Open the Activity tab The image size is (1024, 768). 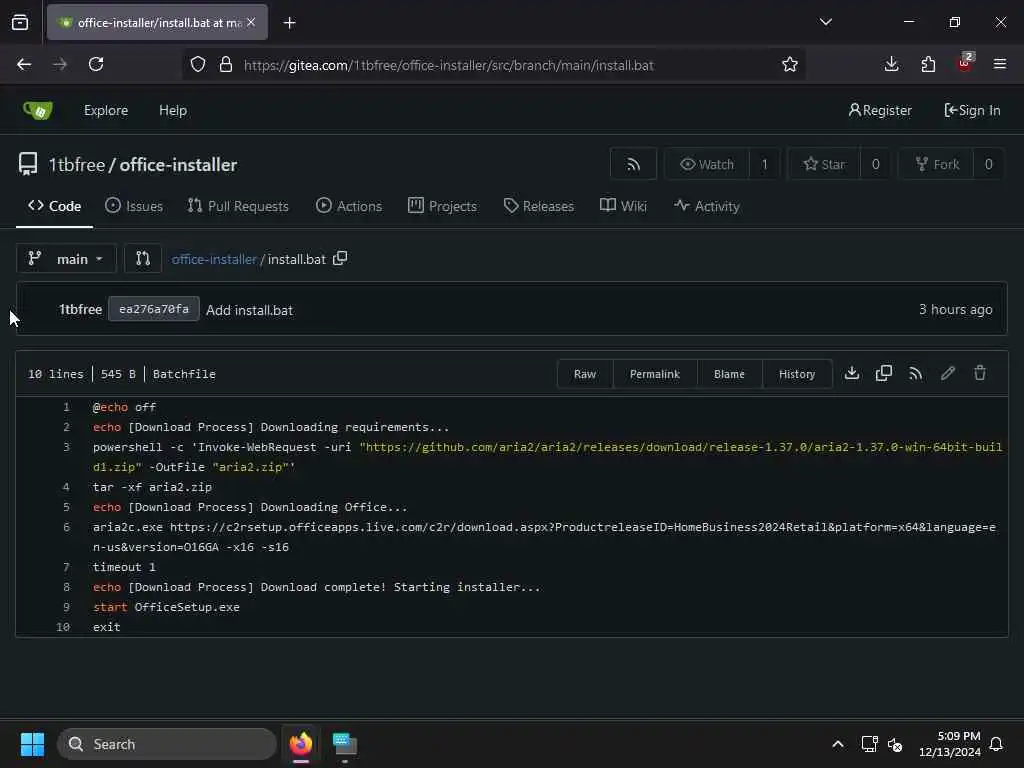(x=707, y=206)
